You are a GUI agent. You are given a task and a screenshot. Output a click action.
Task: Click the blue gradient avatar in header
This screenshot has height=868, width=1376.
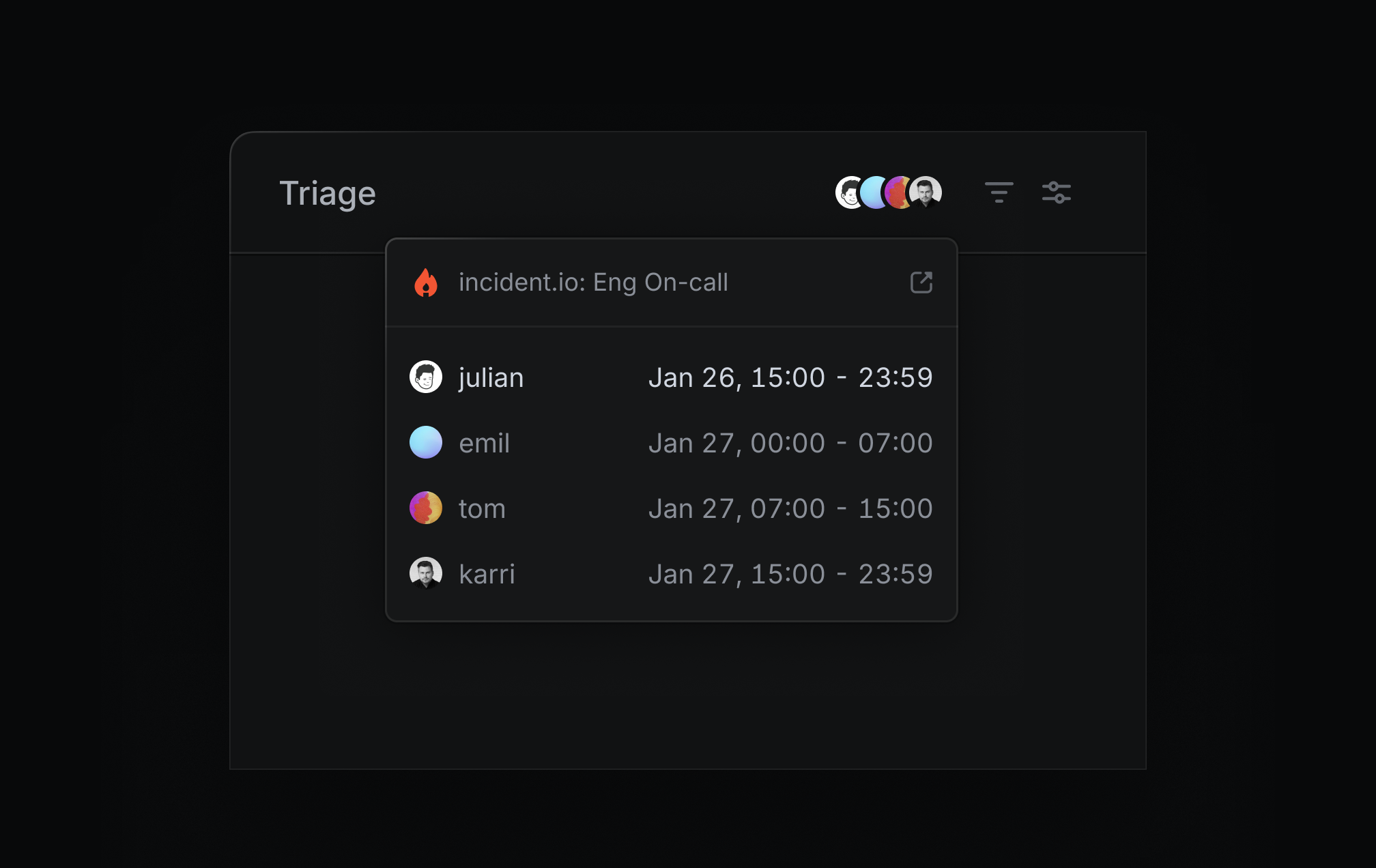tap(872, 192)
